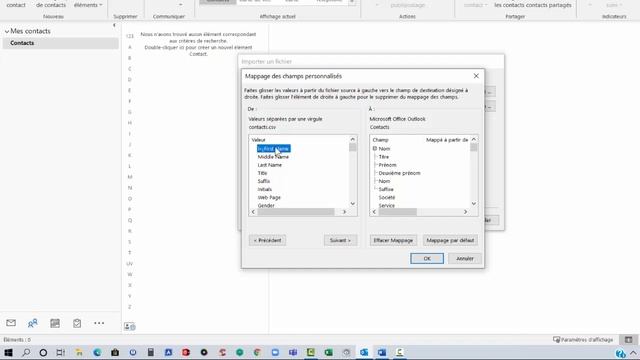Viewport: 640px width, 360px height.
Task: Click Effacer Mappage to clear mappings
Action: (x=393, y=240)
